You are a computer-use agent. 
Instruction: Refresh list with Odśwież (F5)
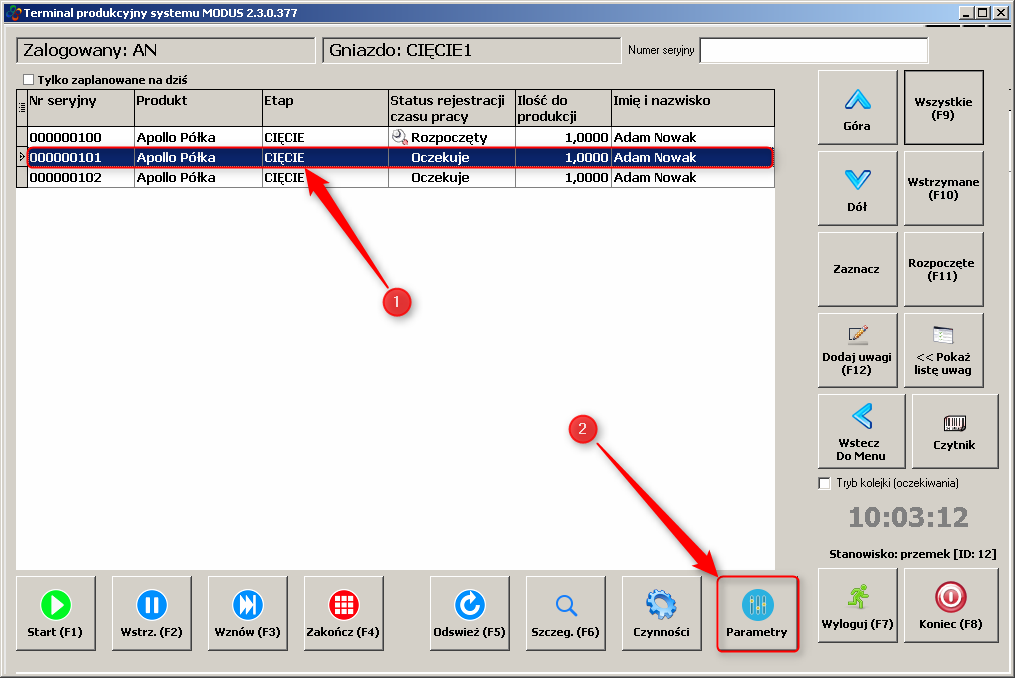(470, 614)
